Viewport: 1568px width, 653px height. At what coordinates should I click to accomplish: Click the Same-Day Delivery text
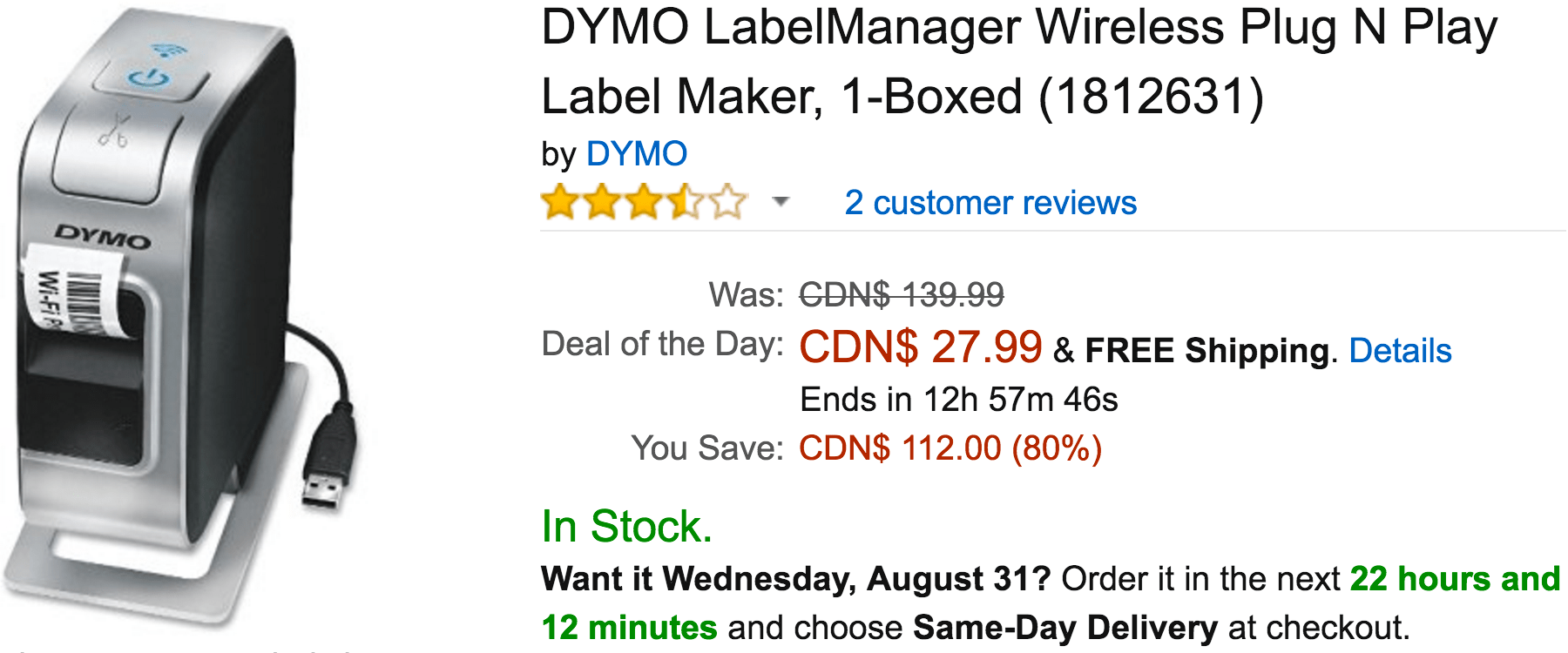[1065, 628]
